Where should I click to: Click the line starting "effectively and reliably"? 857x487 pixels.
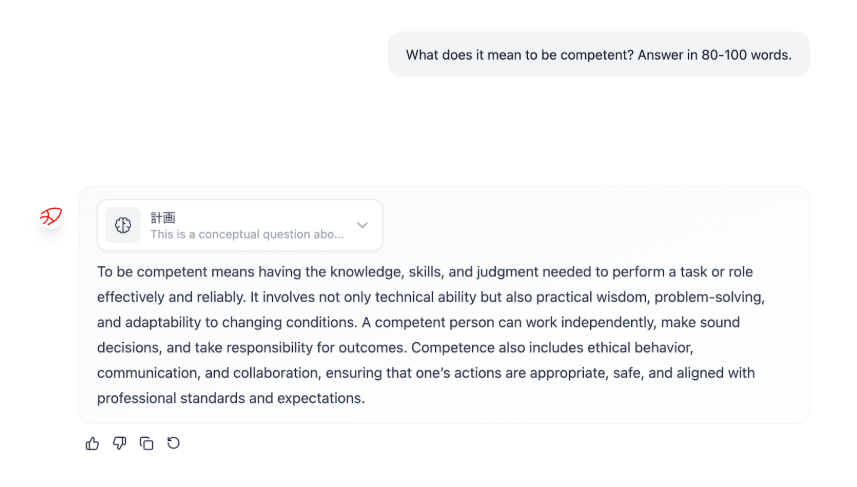point(430,298)
